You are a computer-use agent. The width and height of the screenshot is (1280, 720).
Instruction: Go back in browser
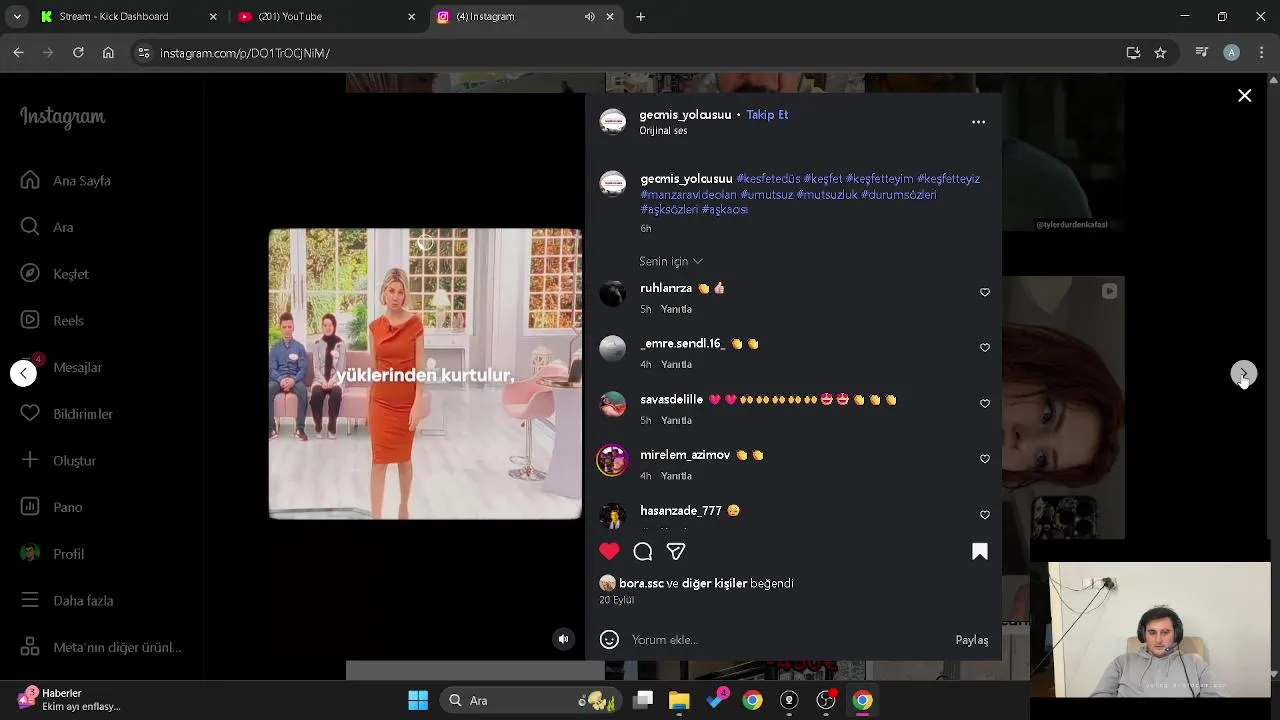click(18, 53)
